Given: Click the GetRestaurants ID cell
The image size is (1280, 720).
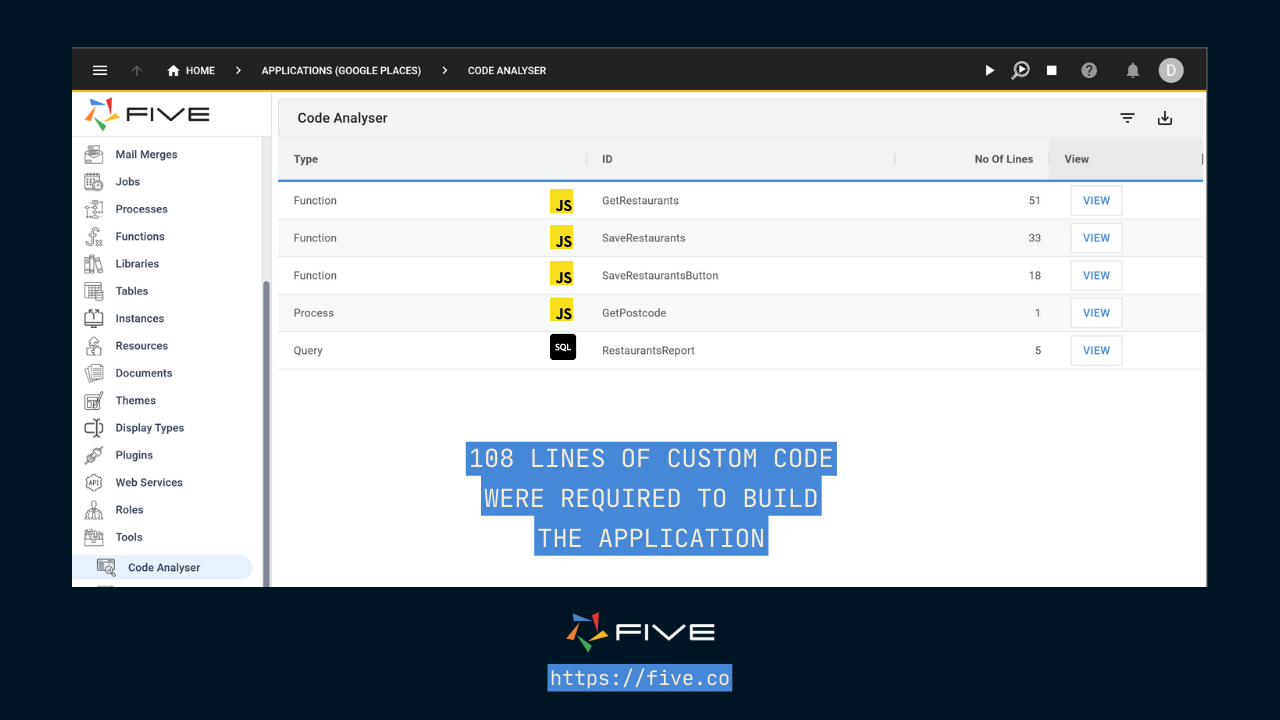Looking at the screenshot, I should coord(640,201).
